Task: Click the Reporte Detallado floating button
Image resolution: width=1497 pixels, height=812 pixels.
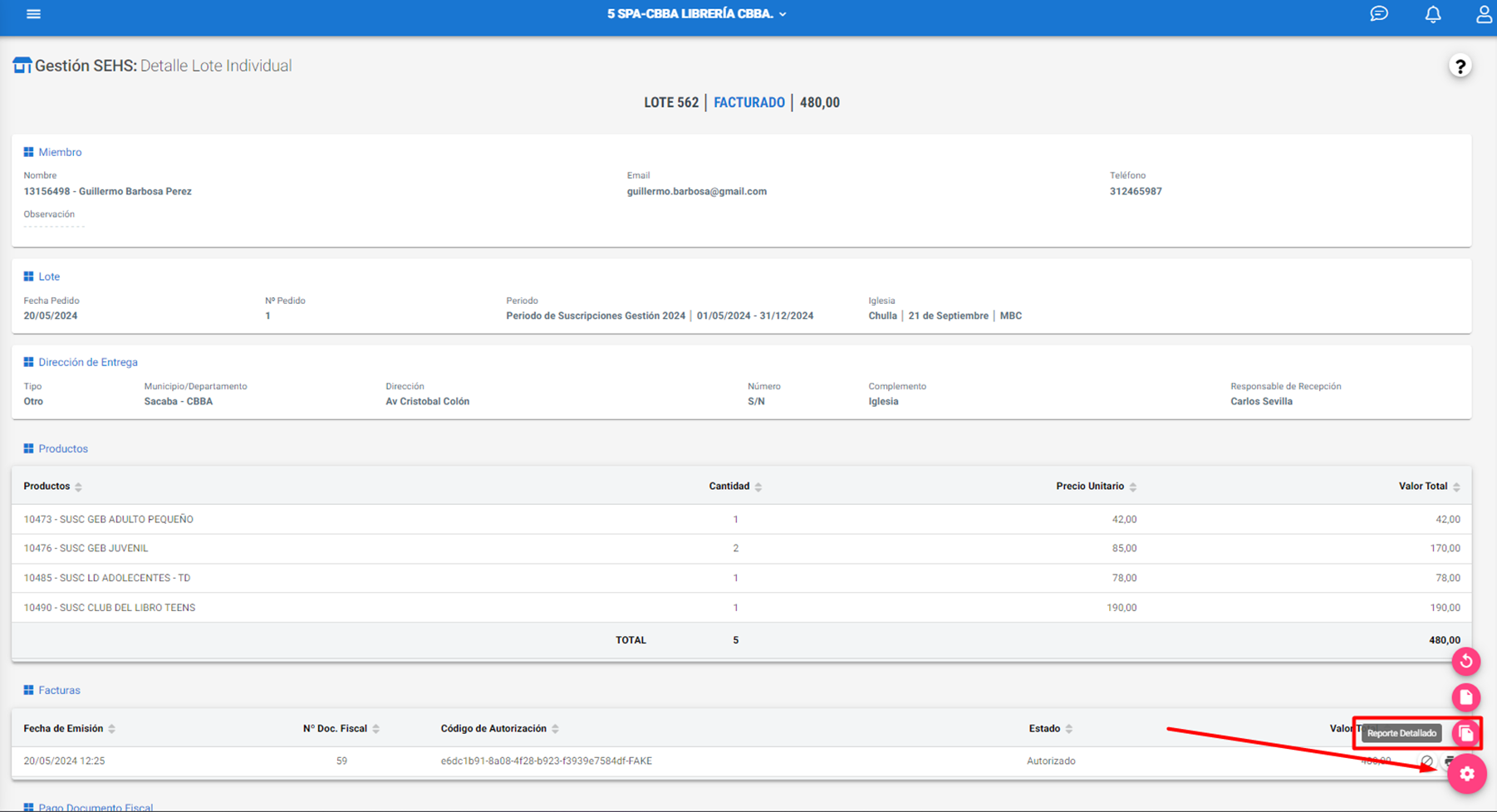Action: click(1466, 733)
